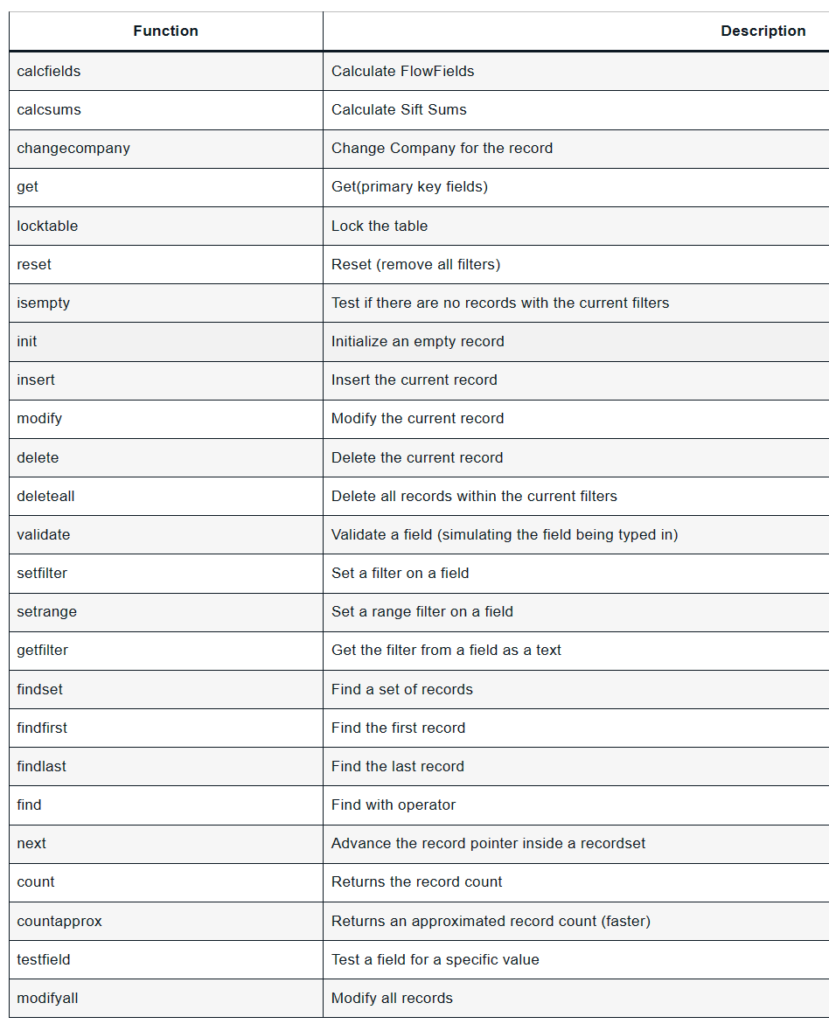Click 'Find a set of records' description

(402, 689)
